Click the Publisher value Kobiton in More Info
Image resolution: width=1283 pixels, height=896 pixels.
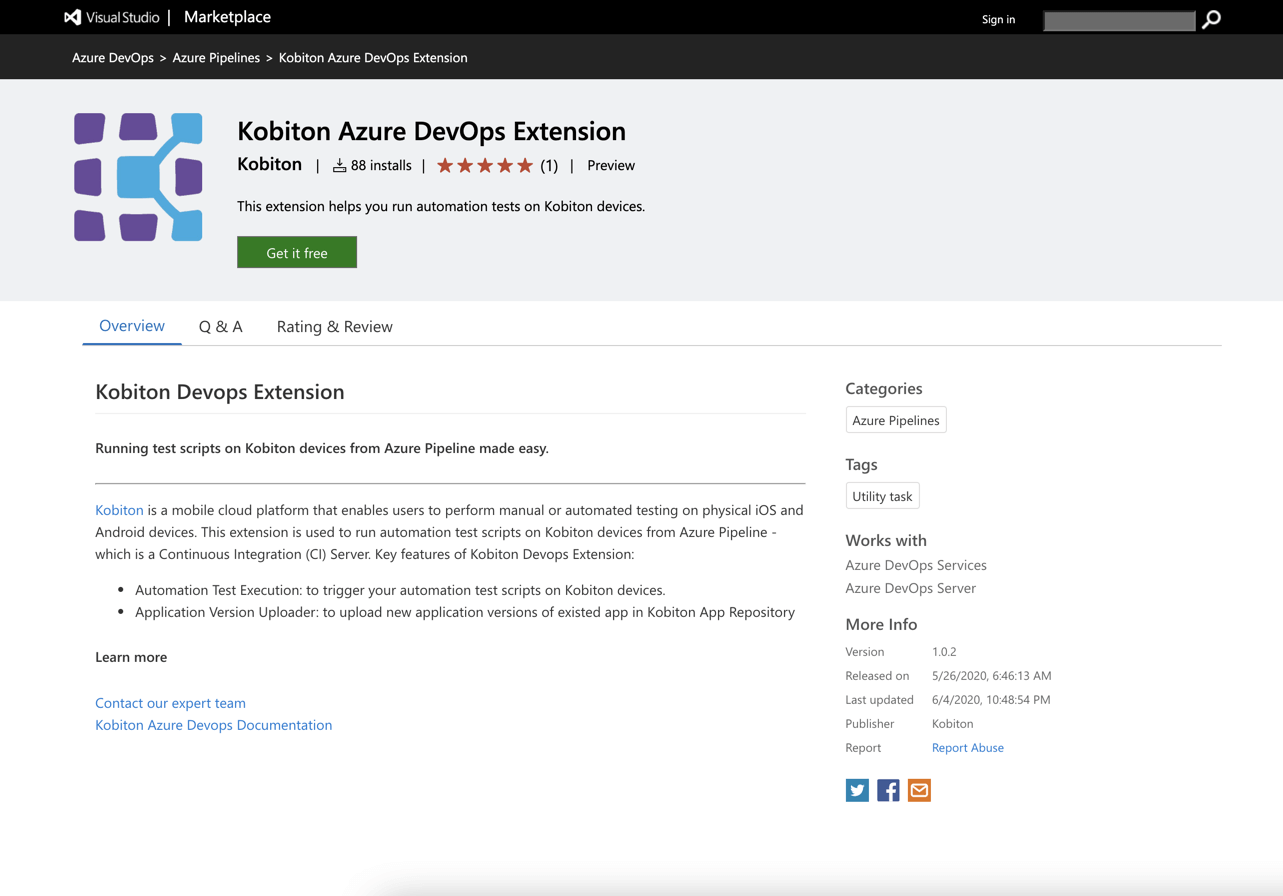(952, 723)
